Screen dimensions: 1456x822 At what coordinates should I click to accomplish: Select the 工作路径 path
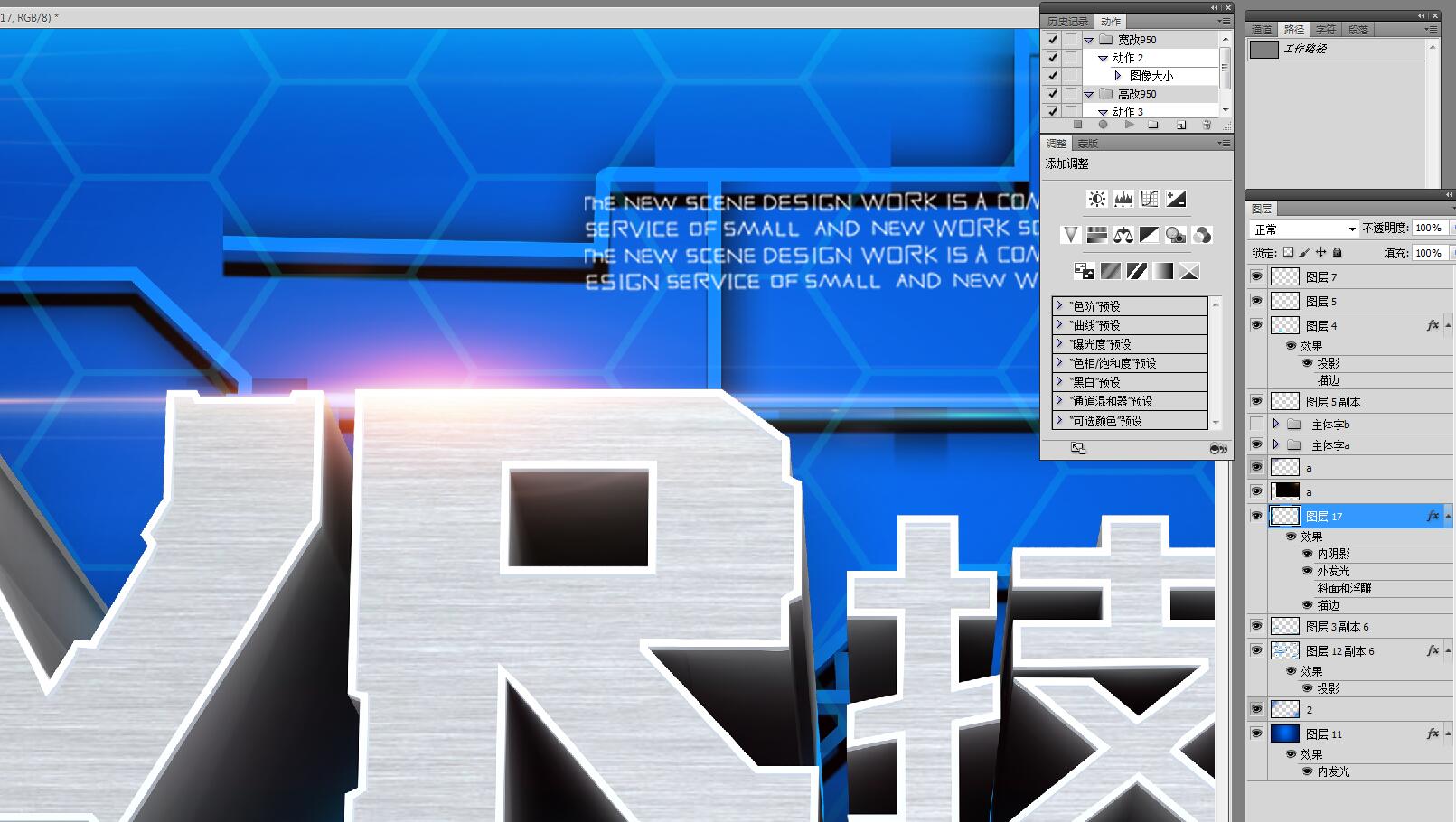pos(1336,49)
